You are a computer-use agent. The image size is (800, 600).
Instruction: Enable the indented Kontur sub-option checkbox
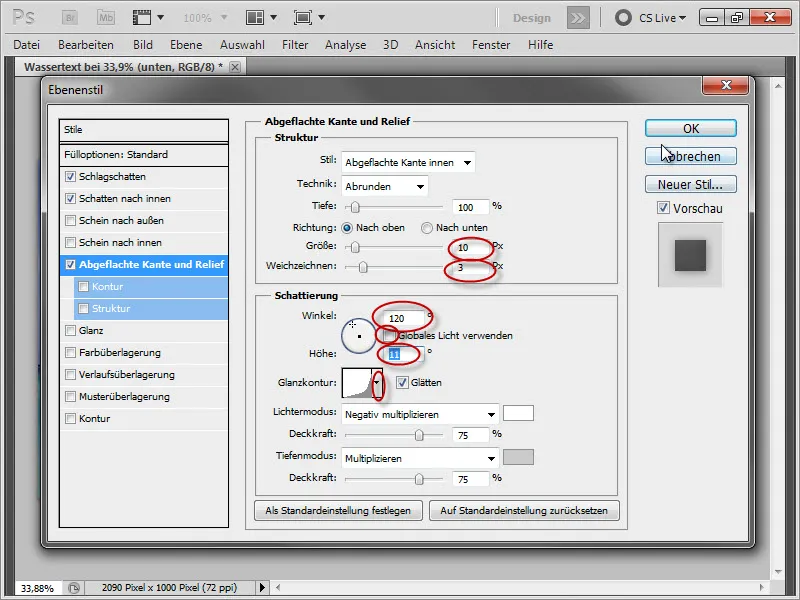pyautogui.click(x=84, y=286)
